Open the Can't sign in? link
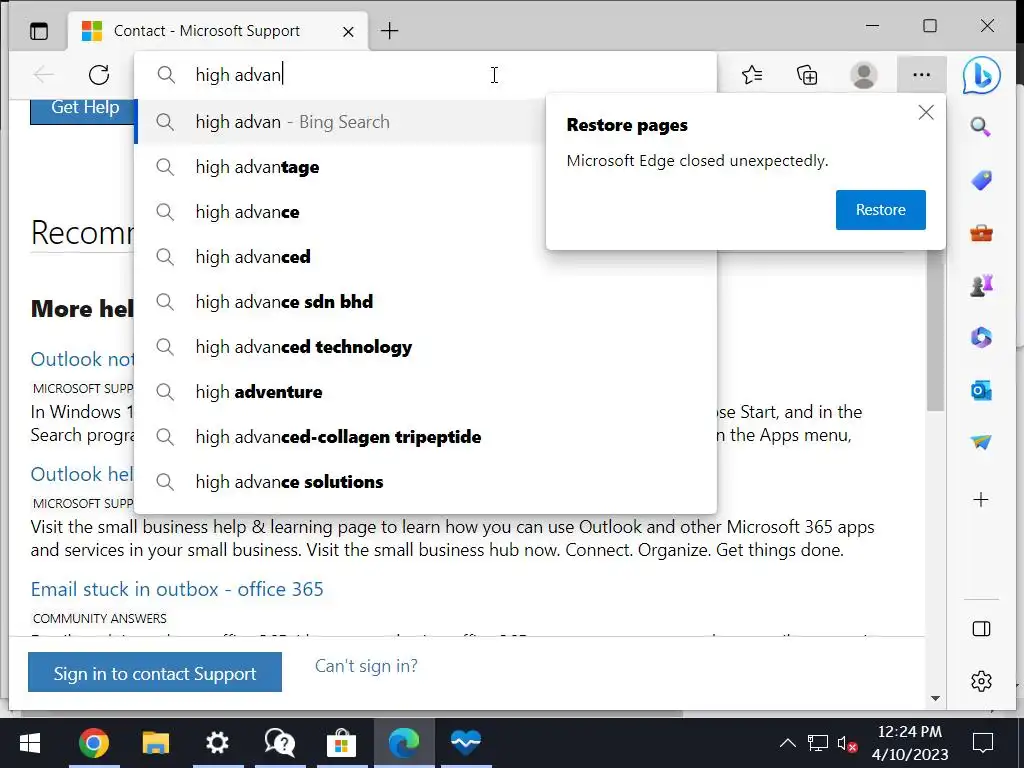The width and height of the screenshot is (1024, 768). point(366,666)
